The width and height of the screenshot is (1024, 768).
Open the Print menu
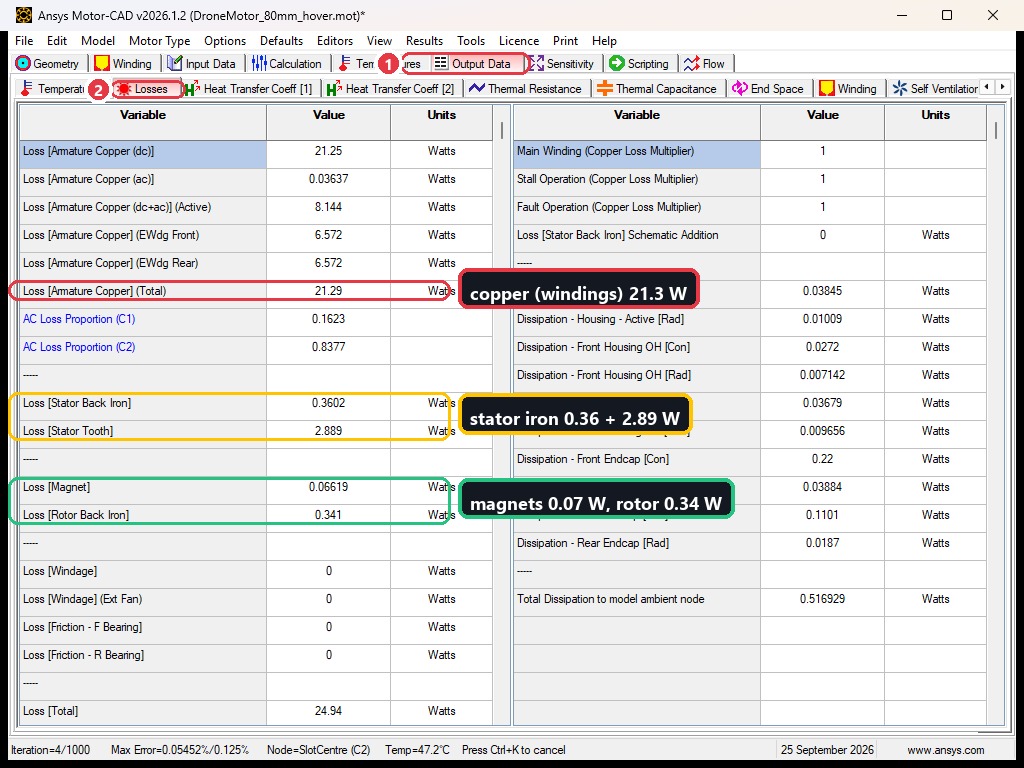pyautogui.click(x=566, y=40)
